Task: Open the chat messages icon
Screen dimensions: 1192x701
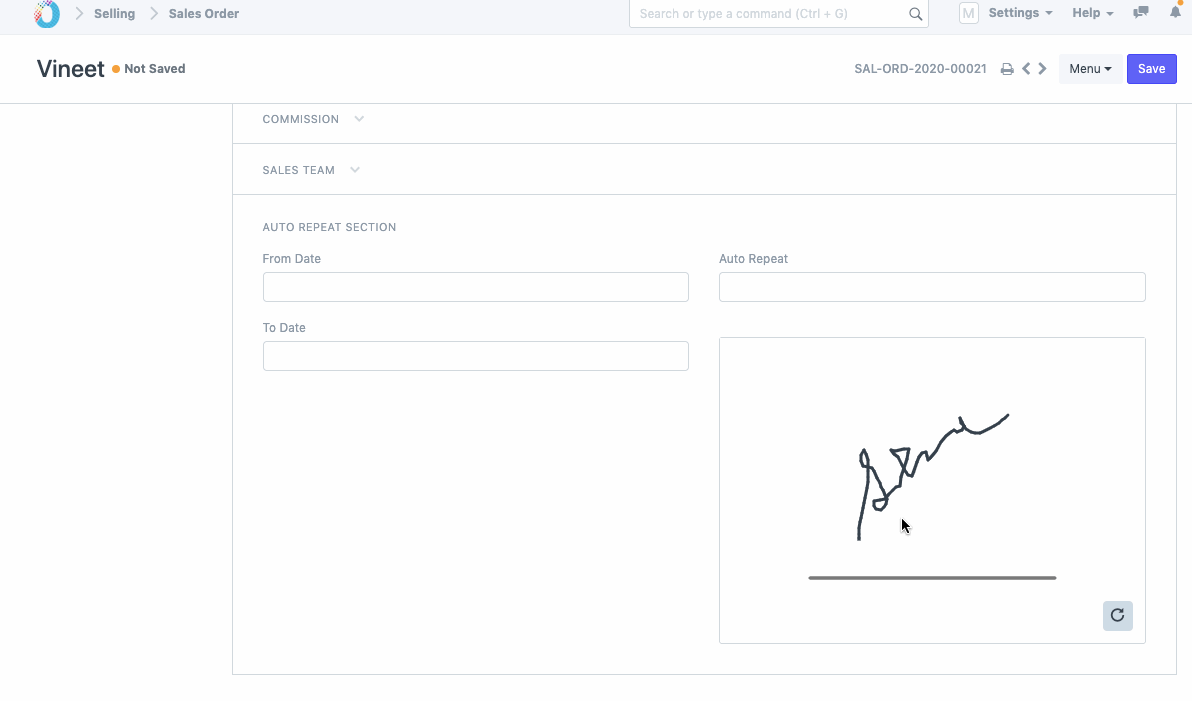Action: [1141, 13]
